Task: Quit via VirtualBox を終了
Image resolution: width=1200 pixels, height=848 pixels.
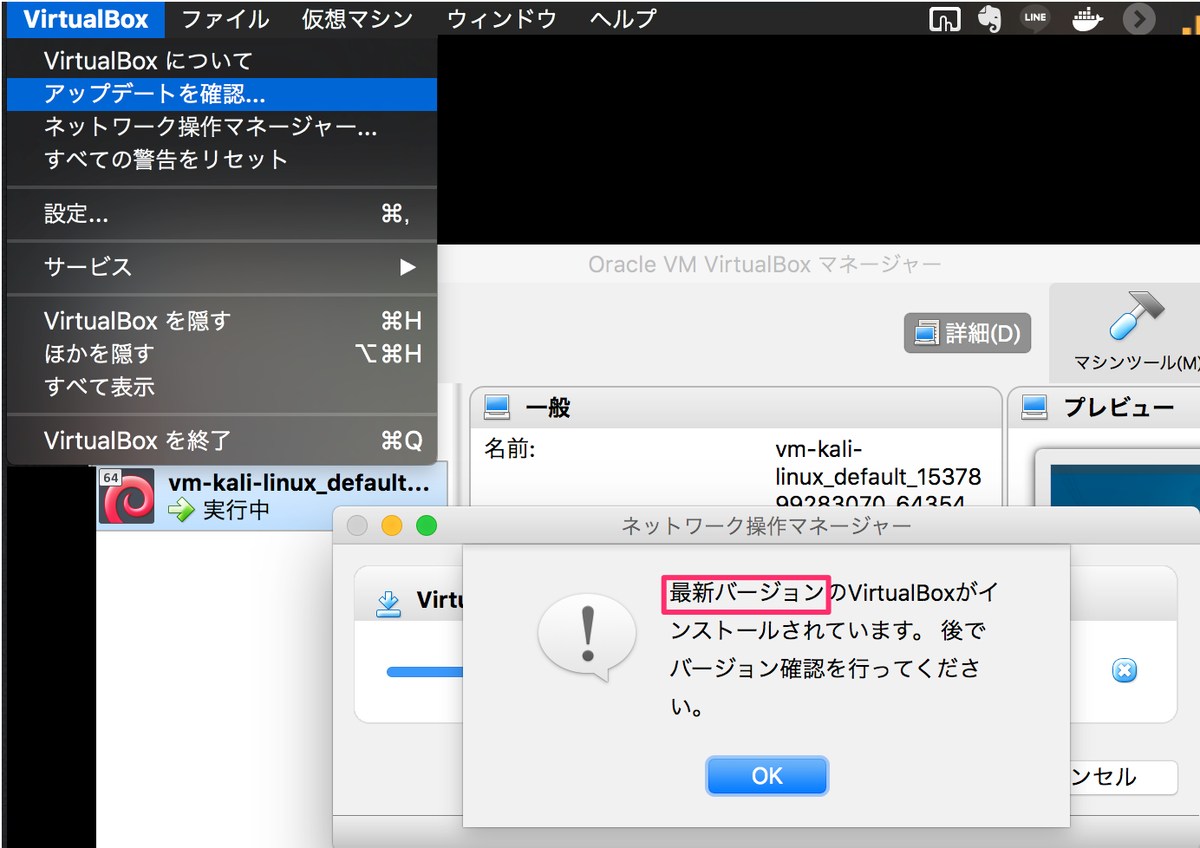Action: (x=222, y=440)
